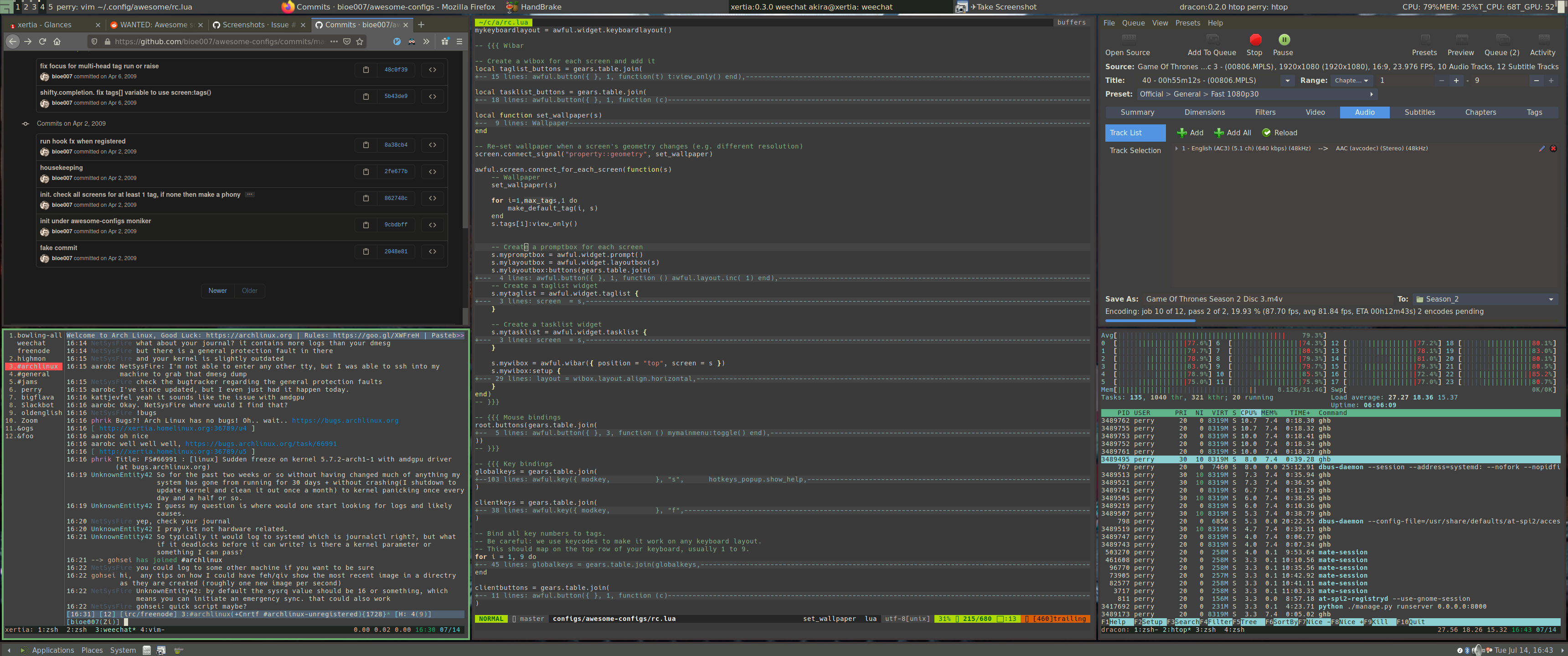Open bugs.archlinux.org/task/66991 link in weechat
1568x656 pixels.
coord(261,444)
